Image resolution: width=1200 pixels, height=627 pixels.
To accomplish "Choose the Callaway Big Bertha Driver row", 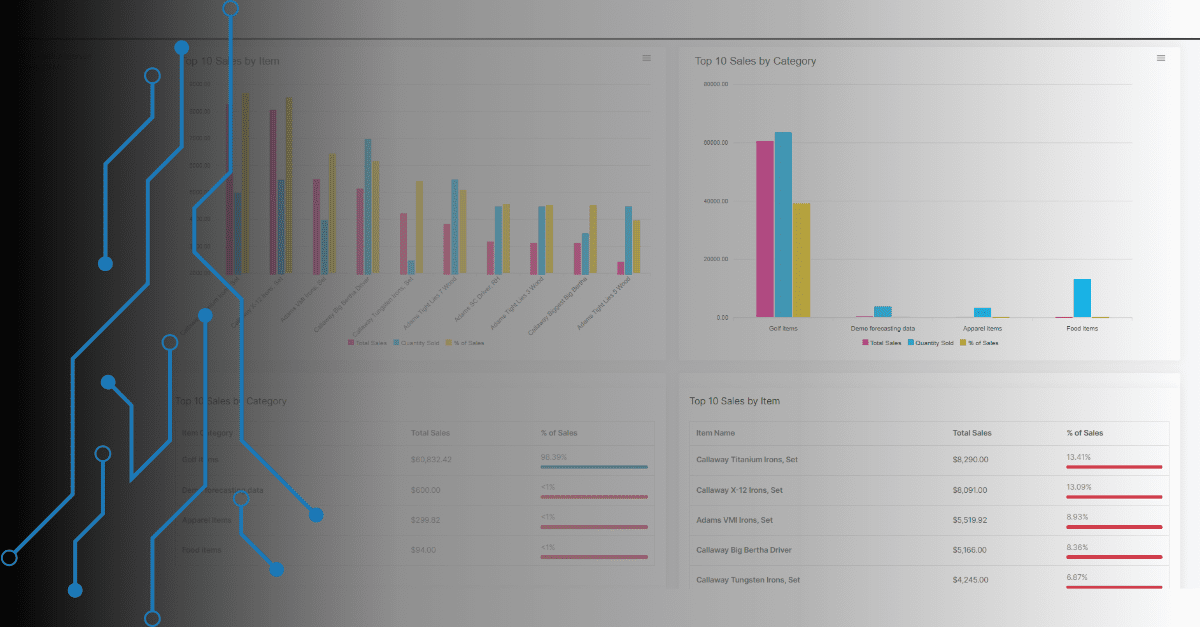I will pos(746,550).
